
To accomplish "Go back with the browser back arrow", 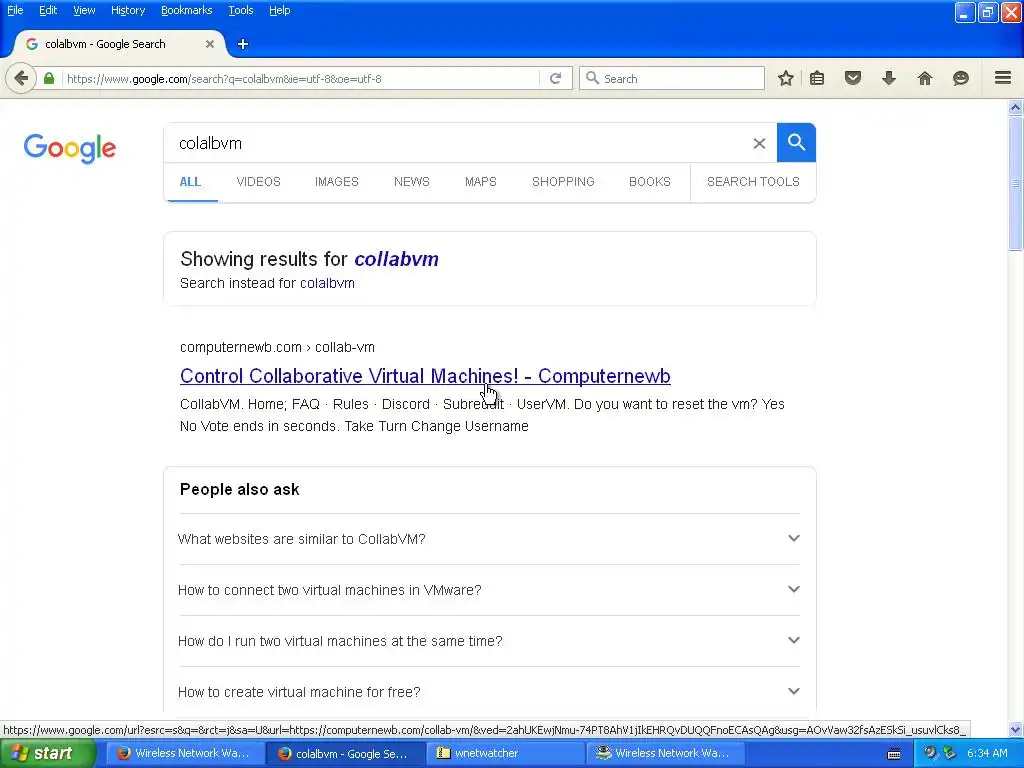I will click(x=21, y=78).
